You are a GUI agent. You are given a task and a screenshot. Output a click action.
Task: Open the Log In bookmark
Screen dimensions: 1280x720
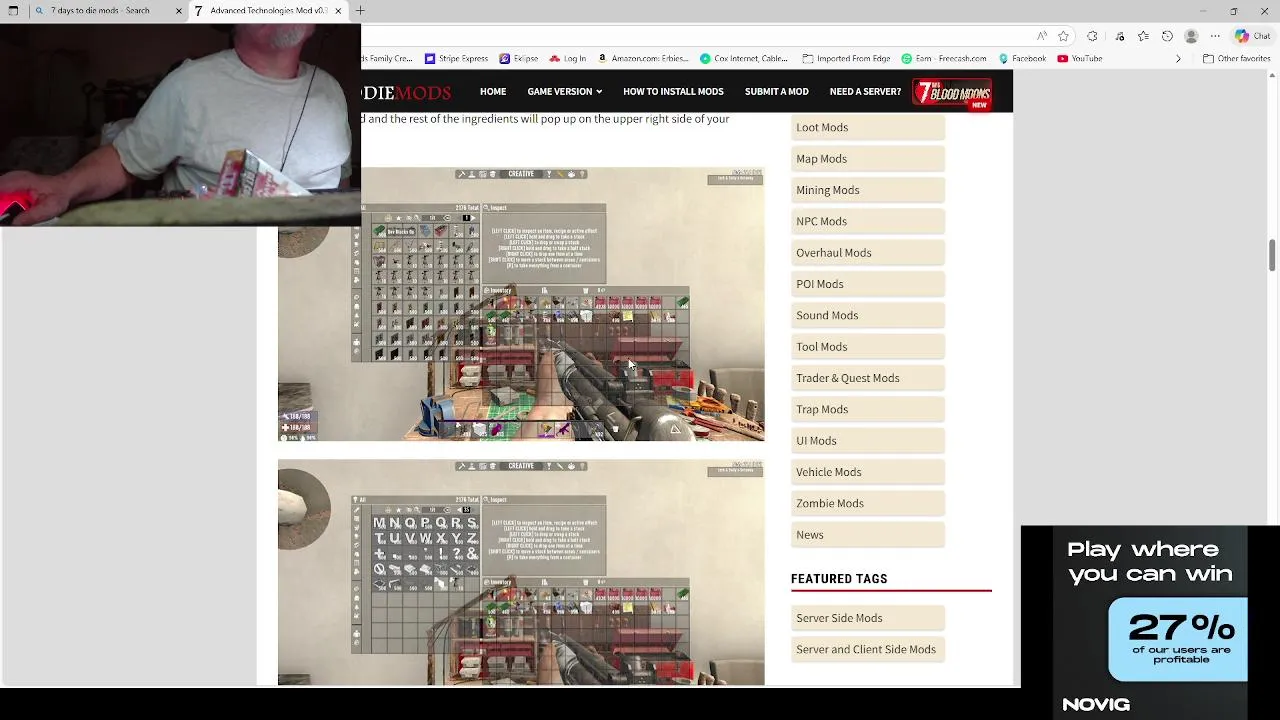[x=567, y=59]
